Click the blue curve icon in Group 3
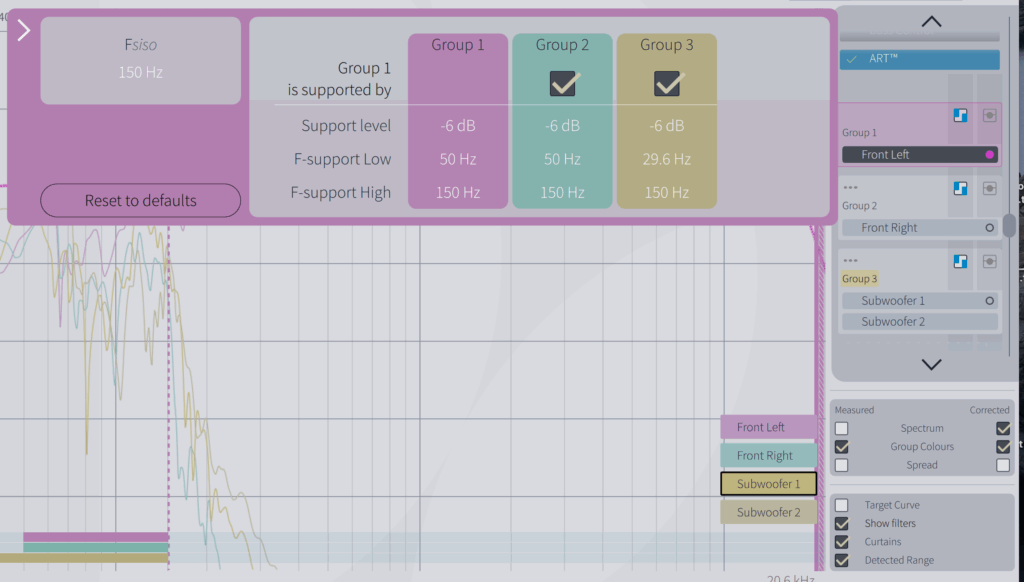The width and height of the screenshot is (1024, 582). pos(960,261)
